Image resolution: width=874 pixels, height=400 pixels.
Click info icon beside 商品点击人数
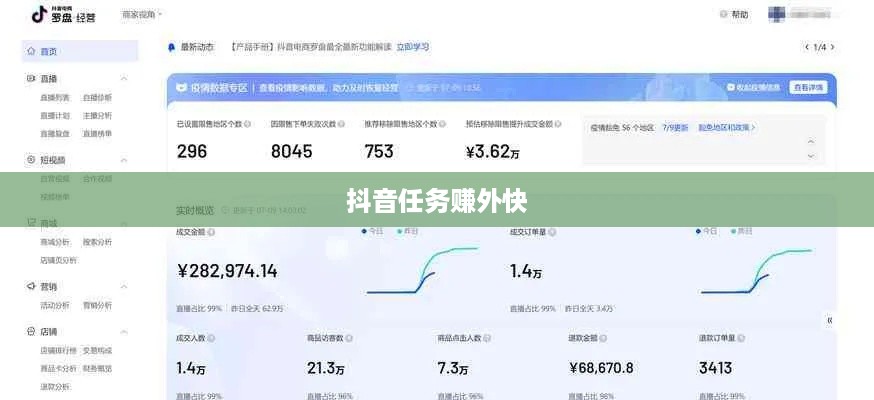[487, 338]
